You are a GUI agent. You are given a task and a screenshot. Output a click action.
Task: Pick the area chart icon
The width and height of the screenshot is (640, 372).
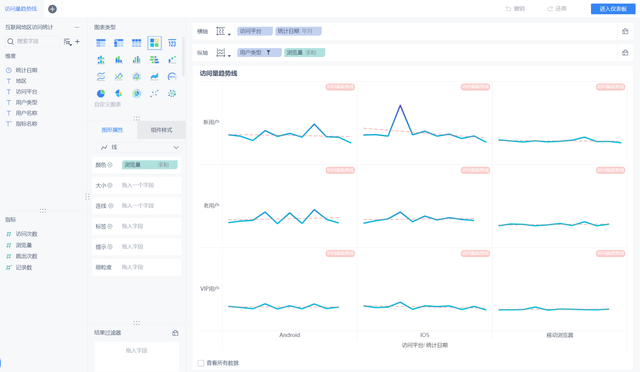click(154, 76)
